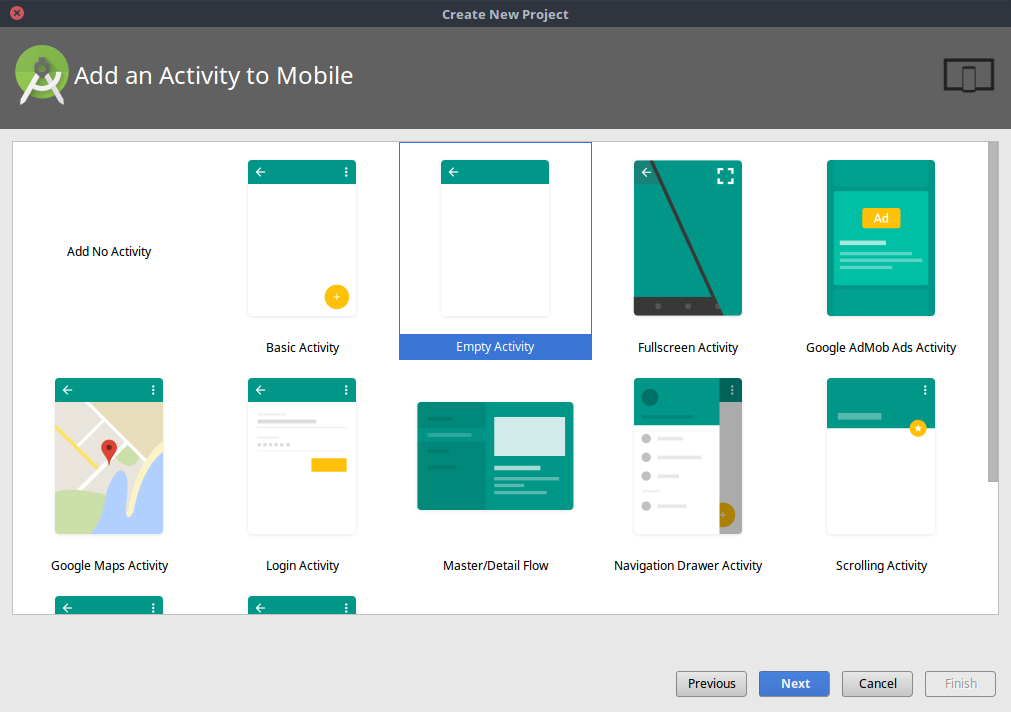
Task: Select the Master/Detail Flow template
Action: (x=495, y=455)
